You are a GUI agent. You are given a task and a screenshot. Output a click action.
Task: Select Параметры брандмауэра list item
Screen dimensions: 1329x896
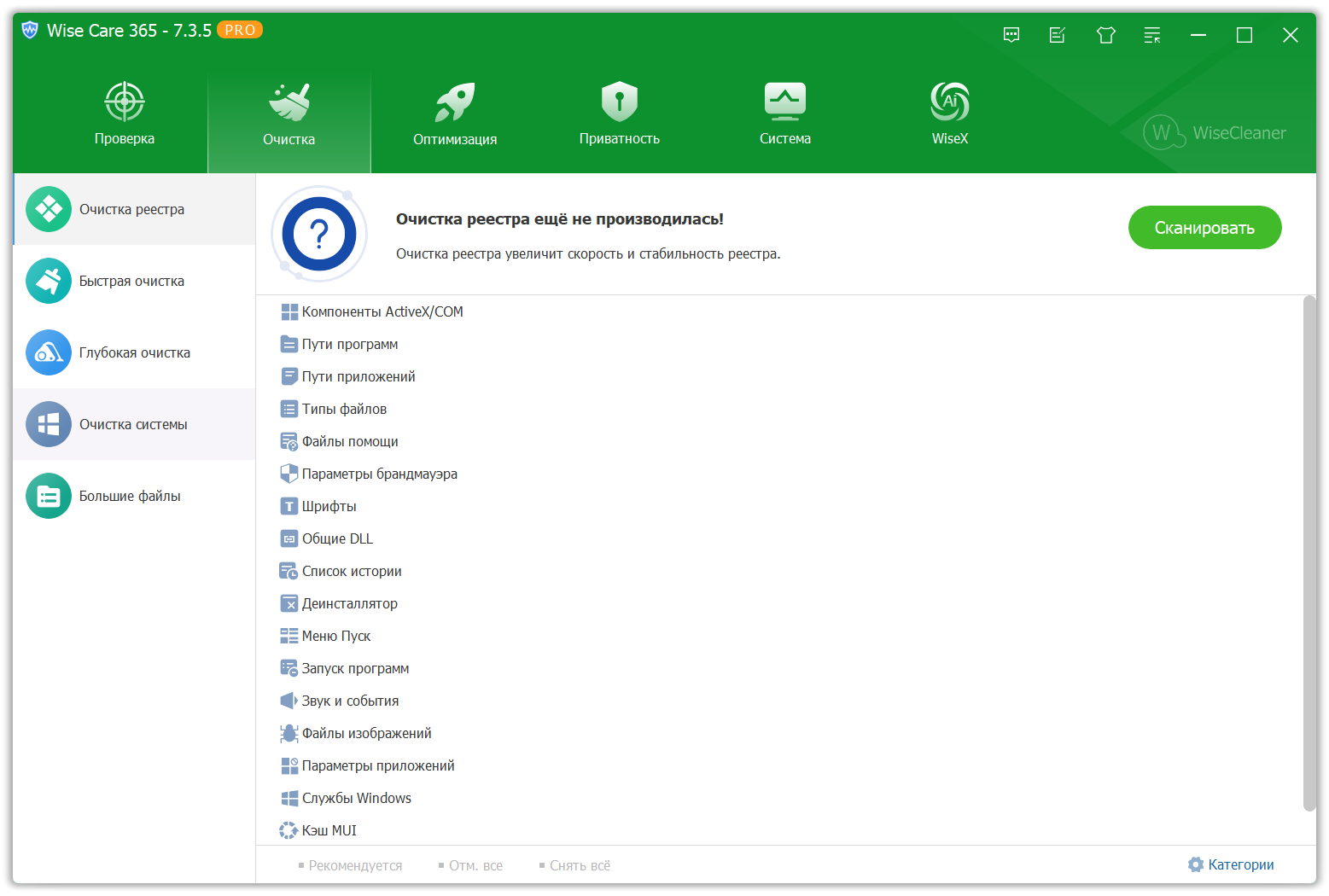[x=379, y=474]
